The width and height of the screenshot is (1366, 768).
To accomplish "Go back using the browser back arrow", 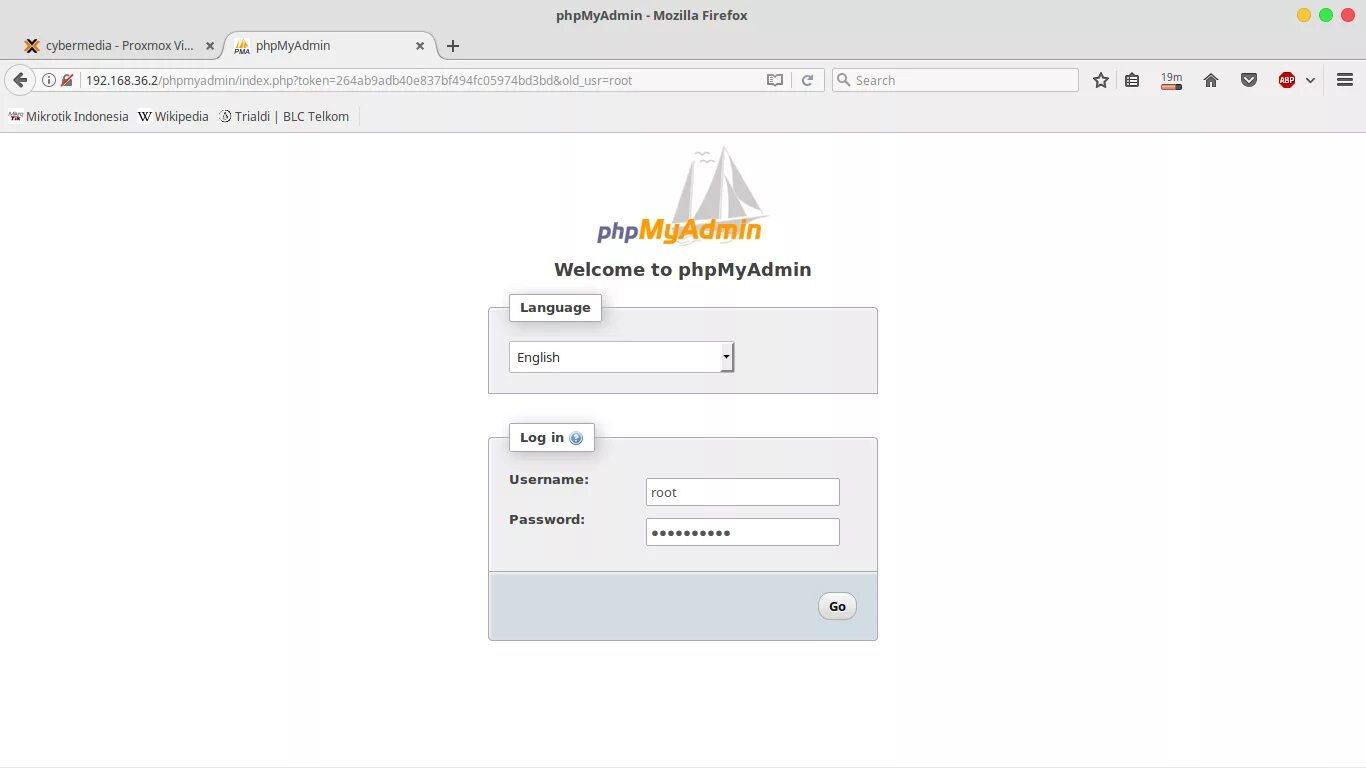I will 20,80.
